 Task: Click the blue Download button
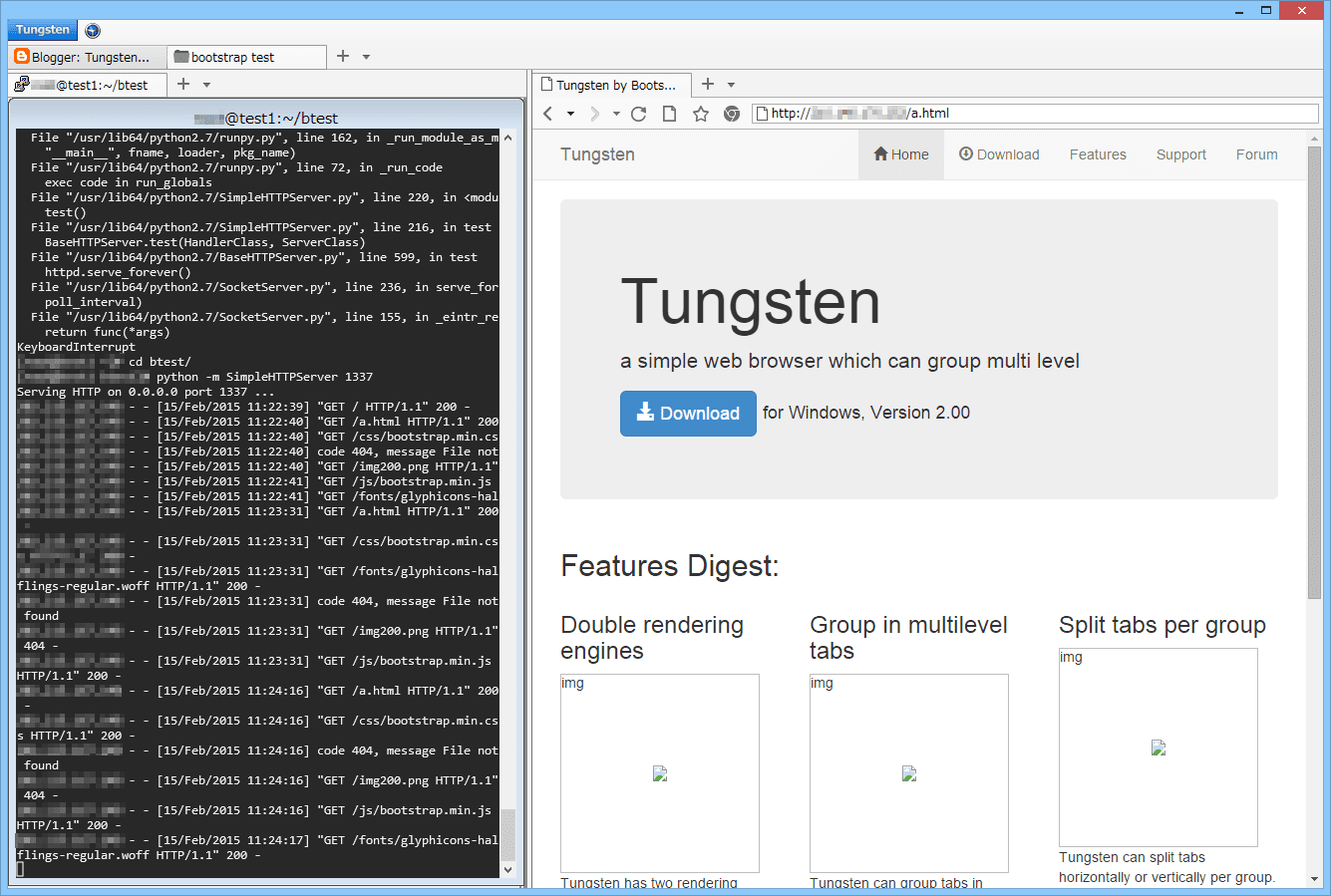coord(688,413)
